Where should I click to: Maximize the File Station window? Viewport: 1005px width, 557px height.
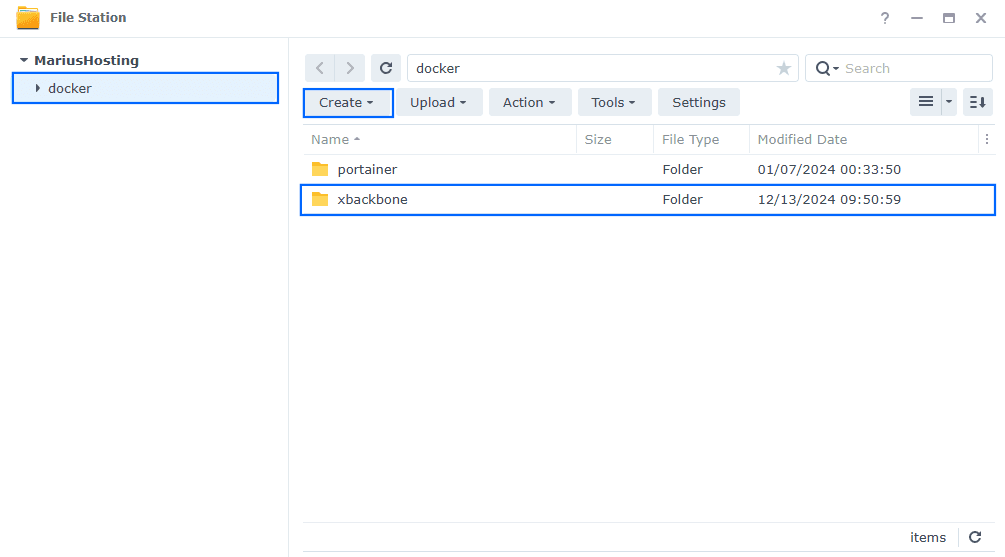click(x=949, y=18)
